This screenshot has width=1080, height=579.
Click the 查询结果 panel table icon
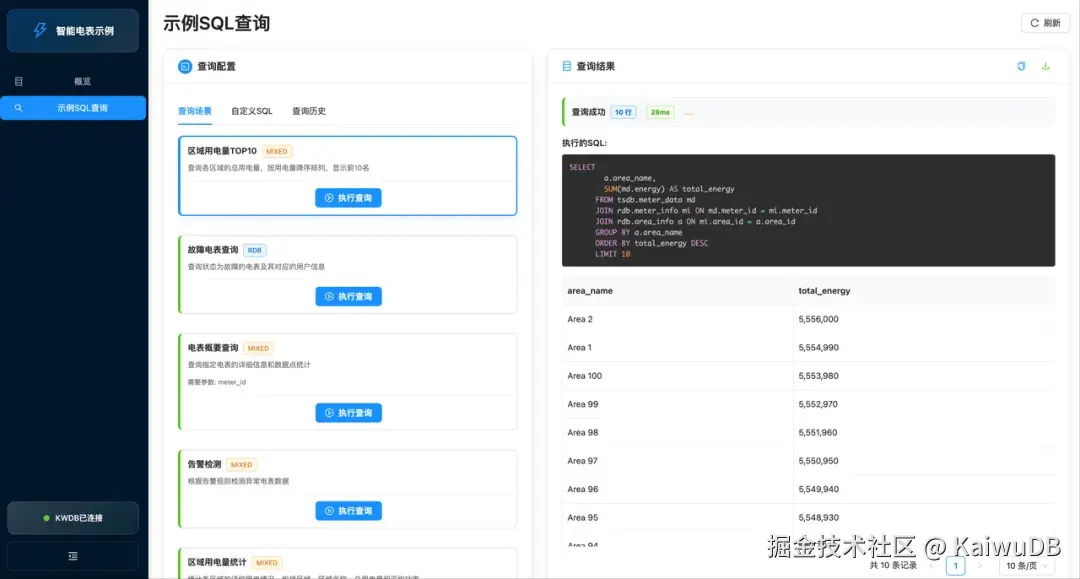click(x=566, y=66)
